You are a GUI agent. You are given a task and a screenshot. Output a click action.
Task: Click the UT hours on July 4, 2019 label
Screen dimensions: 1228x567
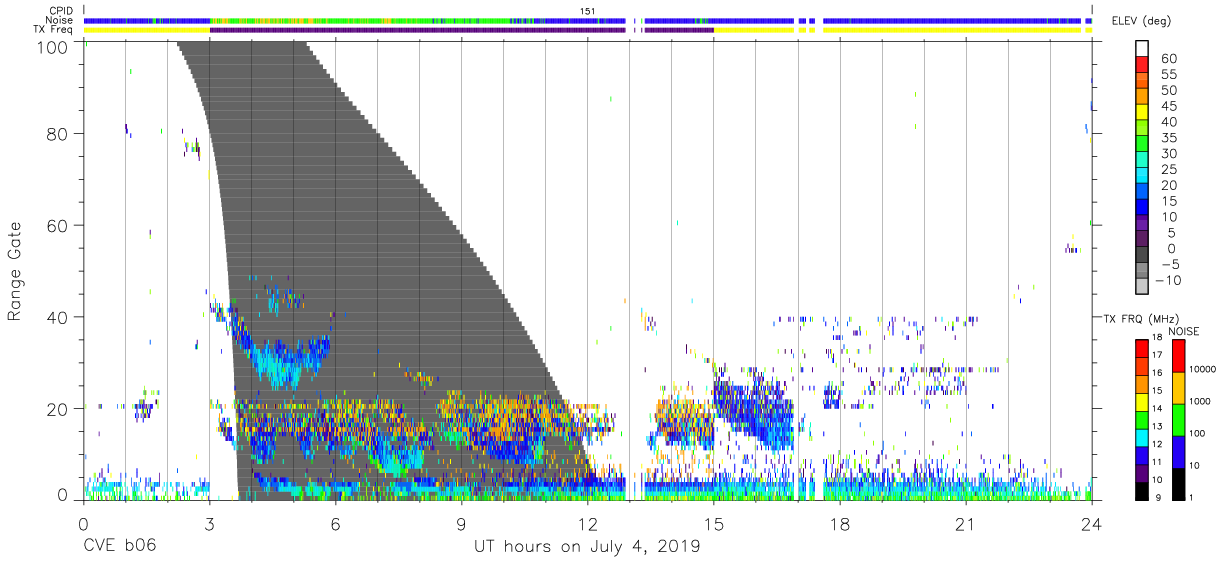(x=587, y=547)
